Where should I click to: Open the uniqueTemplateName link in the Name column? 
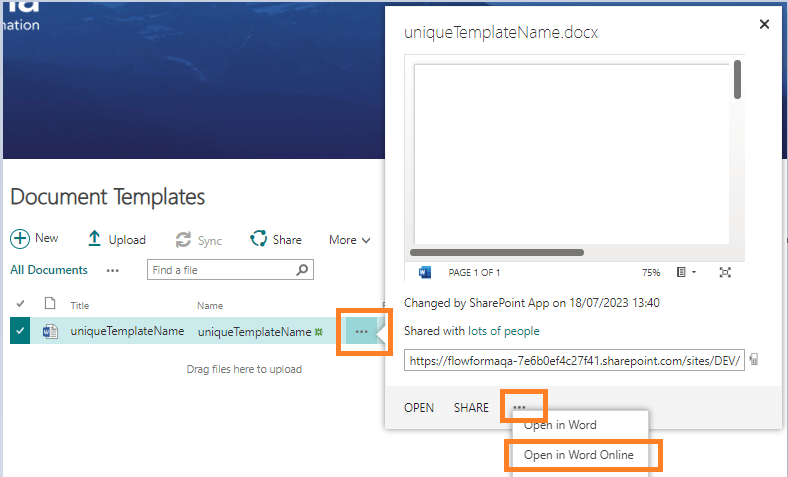coord(254,332)
